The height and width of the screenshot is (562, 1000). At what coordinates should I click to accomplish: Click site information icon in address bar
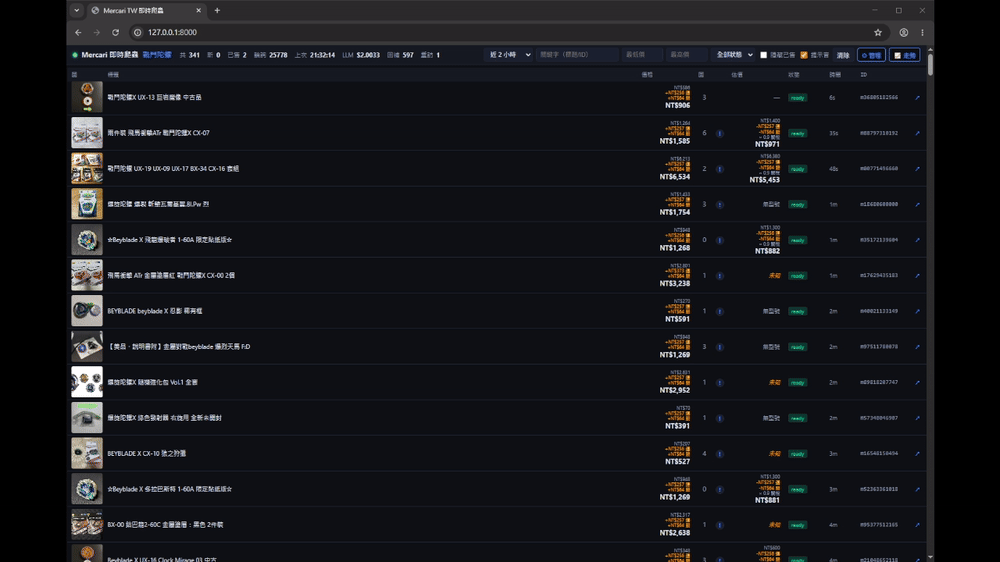pyautogui.click(x=138, y=33)
